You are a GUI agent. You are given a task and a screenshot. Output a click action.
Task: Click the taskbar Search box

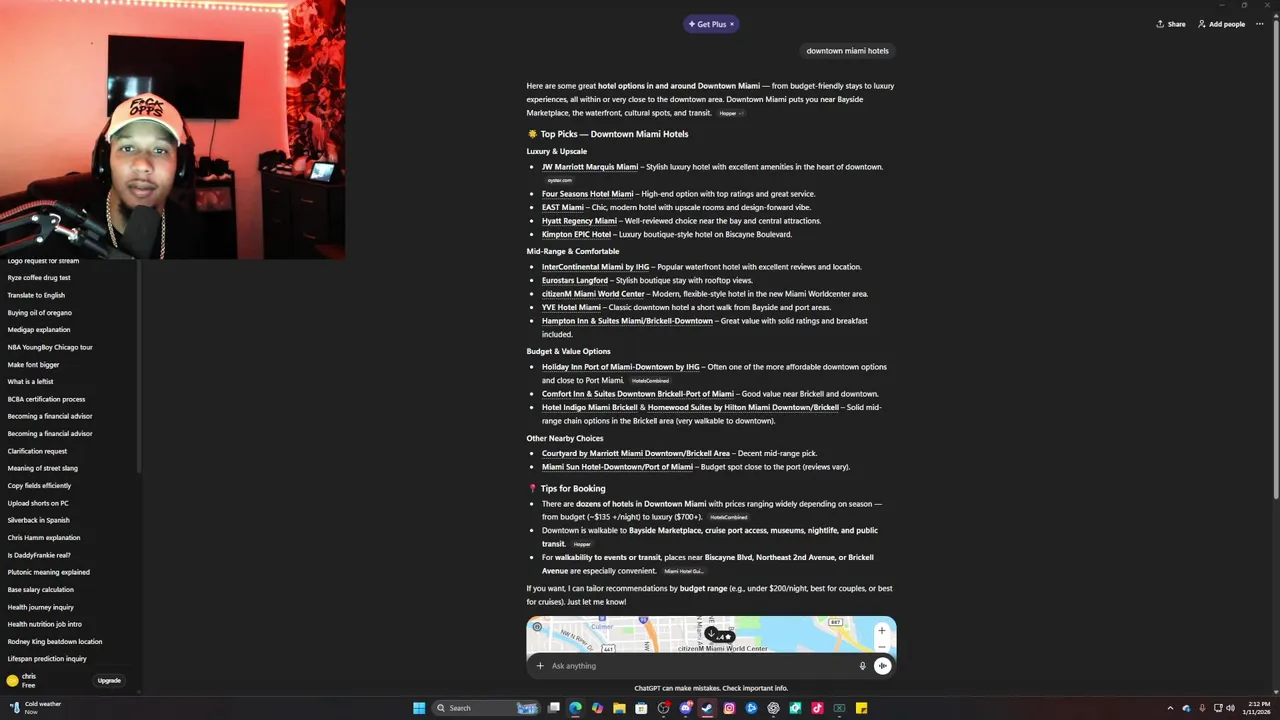487,708
